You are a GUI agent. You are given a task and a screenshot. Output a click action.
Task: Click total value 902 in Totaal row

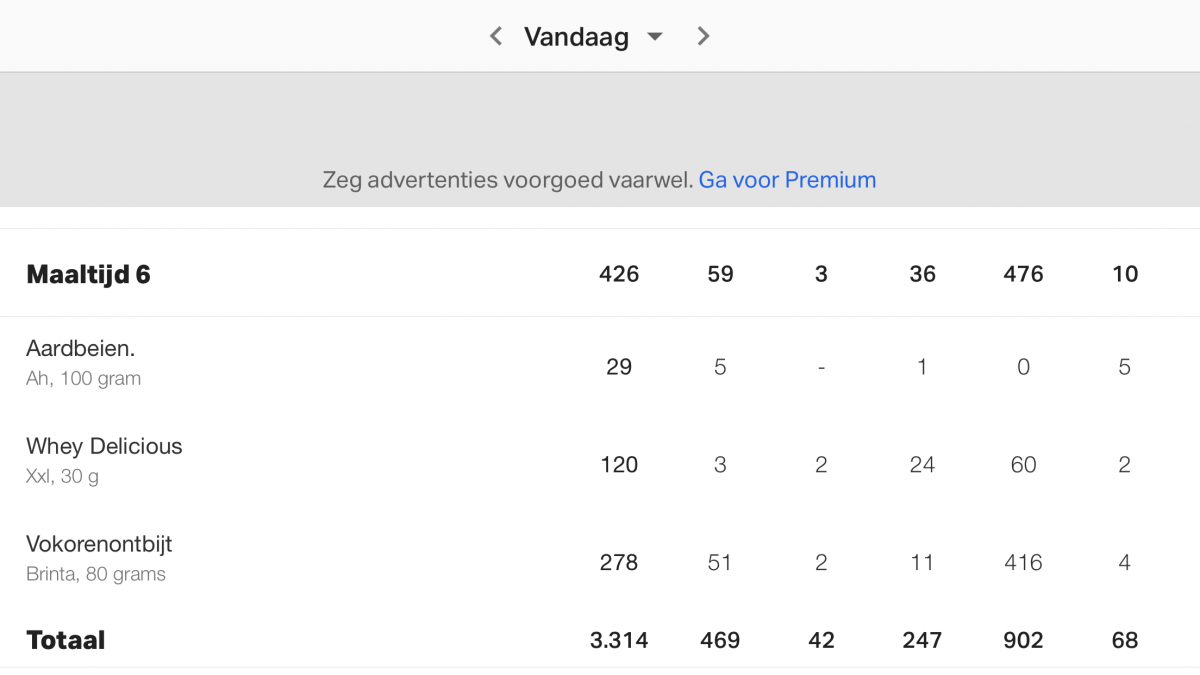coord(1023,640)
